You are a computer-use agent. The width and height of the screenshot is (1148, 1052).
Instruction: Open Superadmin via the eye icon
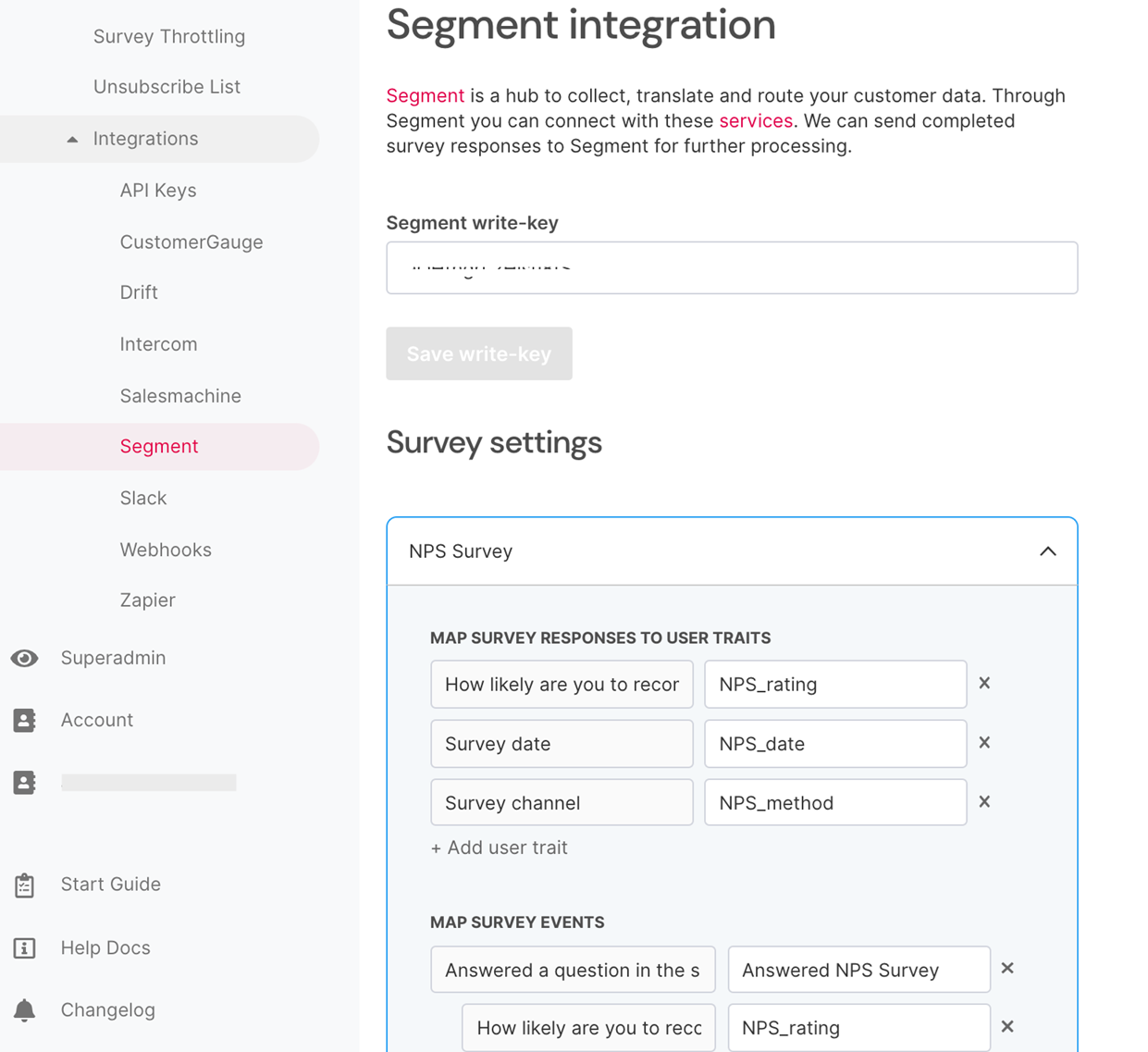pyautogui.click(x=25, y=658)
